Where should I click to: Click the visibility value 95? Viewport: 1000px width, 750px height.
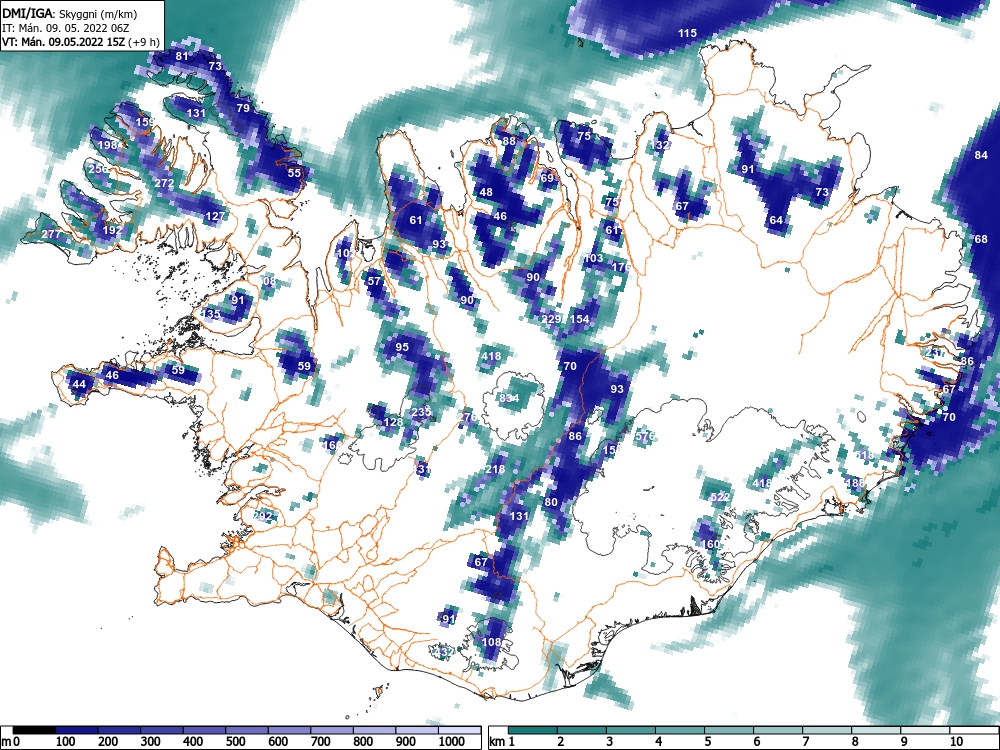coord(402,347)
